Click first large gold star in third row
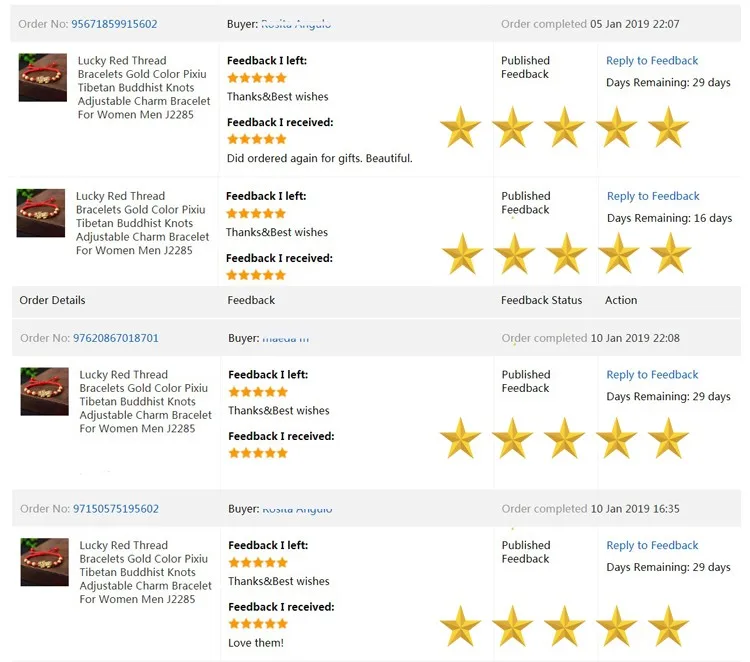Image resolution: width=750 pixels, height=662 pixels. 461,439
